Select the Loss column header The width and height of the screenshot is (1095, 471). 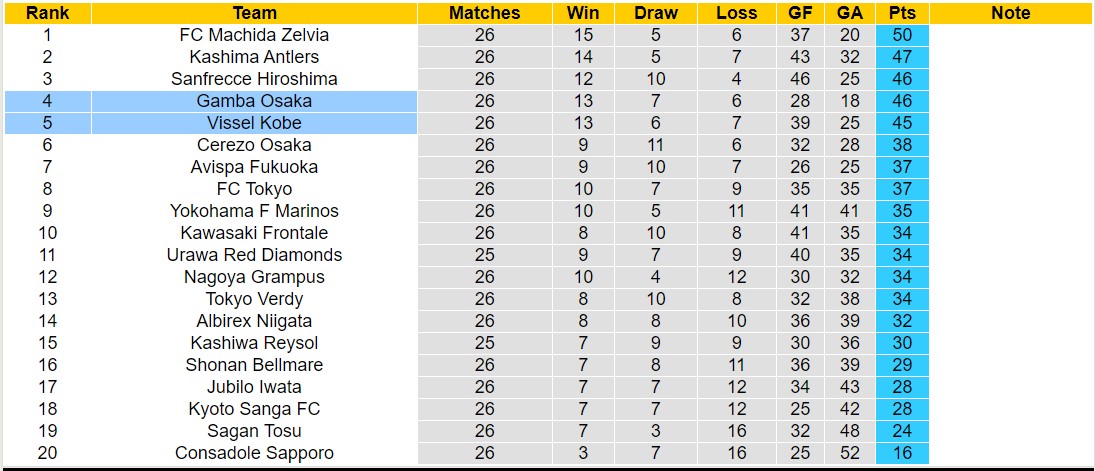[x=737, y=13]
